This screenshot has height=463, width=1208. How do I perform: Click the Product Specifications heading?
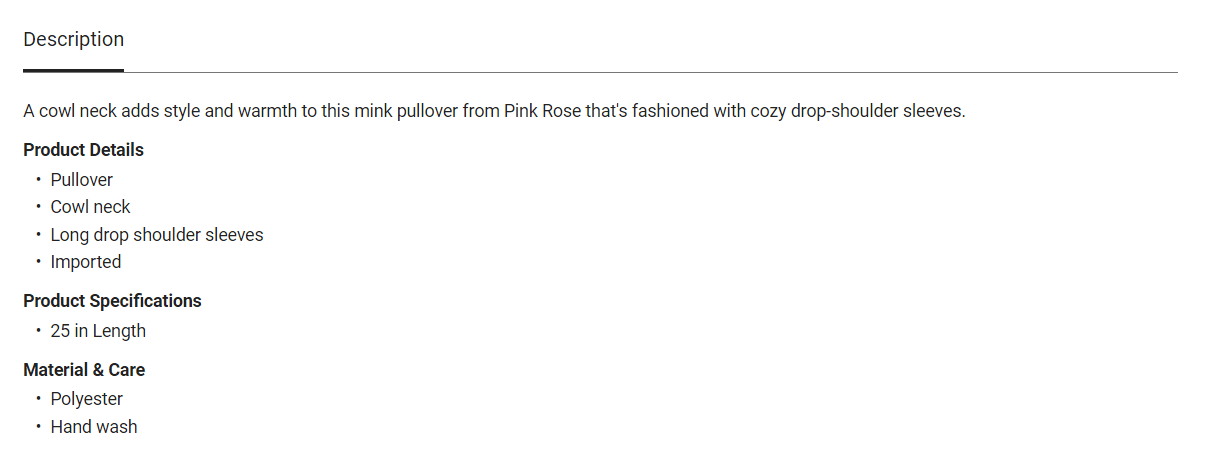tap(112, 301)
